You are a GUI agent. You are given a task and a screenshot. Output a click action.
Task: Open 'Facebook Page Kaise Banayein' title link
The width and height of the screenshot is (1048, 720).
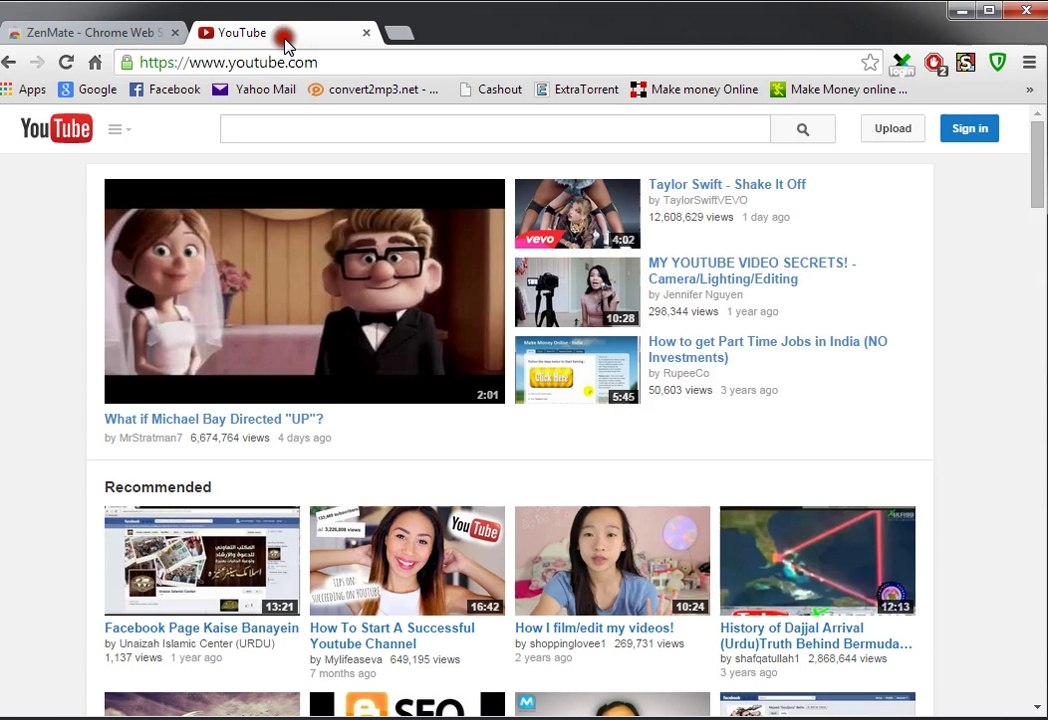coord(202,628)
